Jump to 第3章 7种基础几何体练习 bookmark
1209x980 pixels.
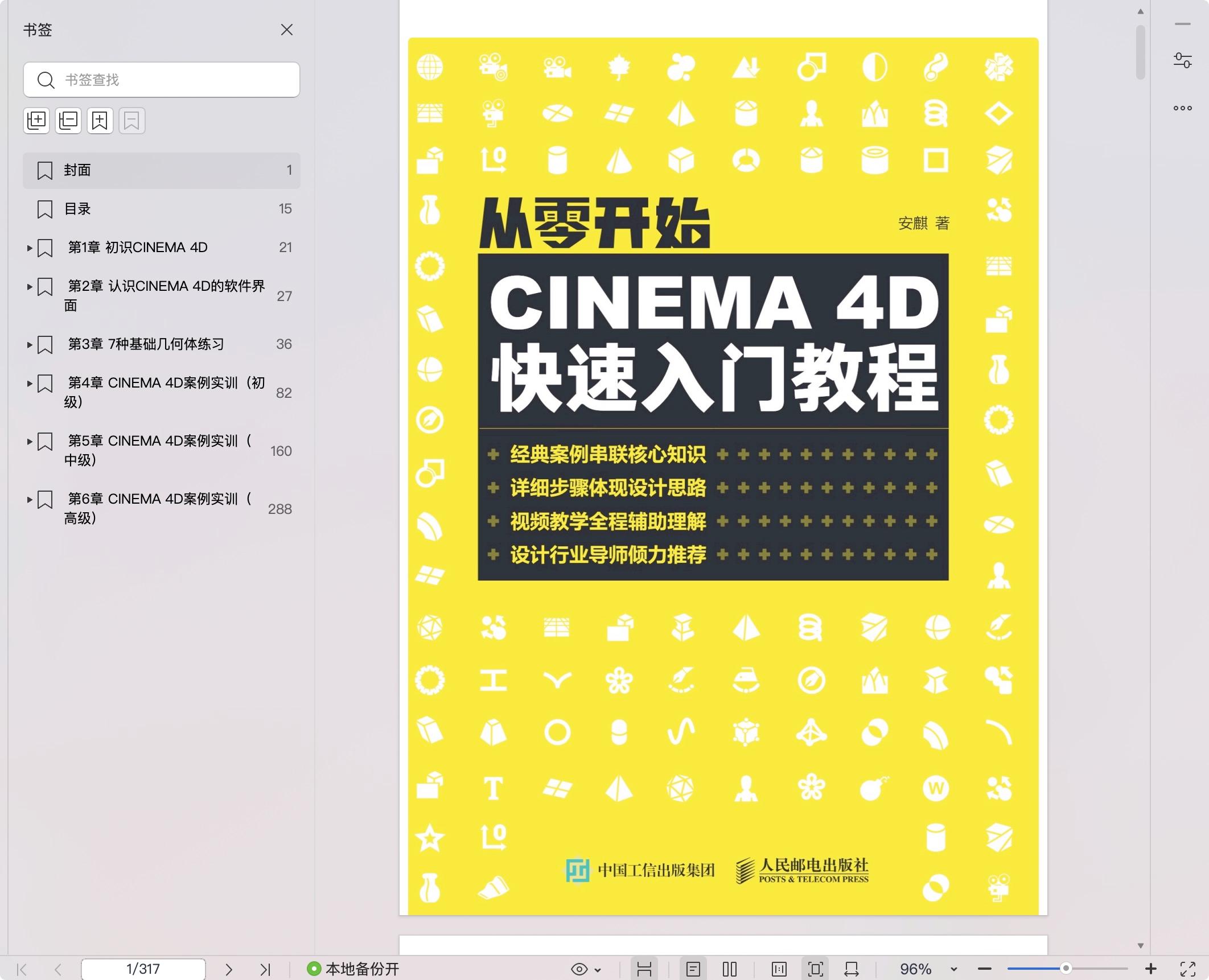coord(146,344)
